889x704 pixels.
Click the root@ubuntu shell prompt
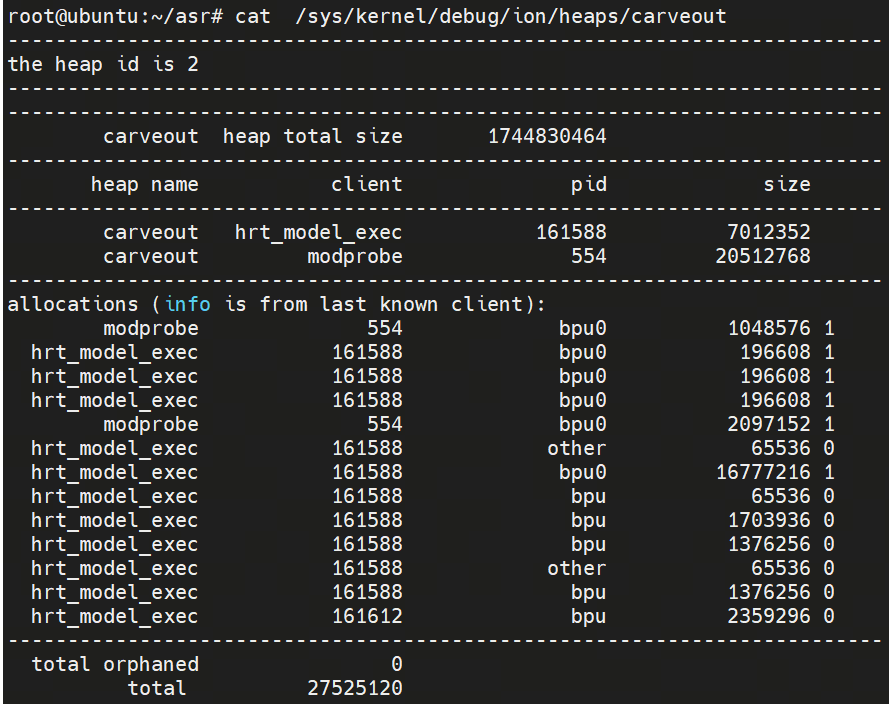(x=115, y=16)
